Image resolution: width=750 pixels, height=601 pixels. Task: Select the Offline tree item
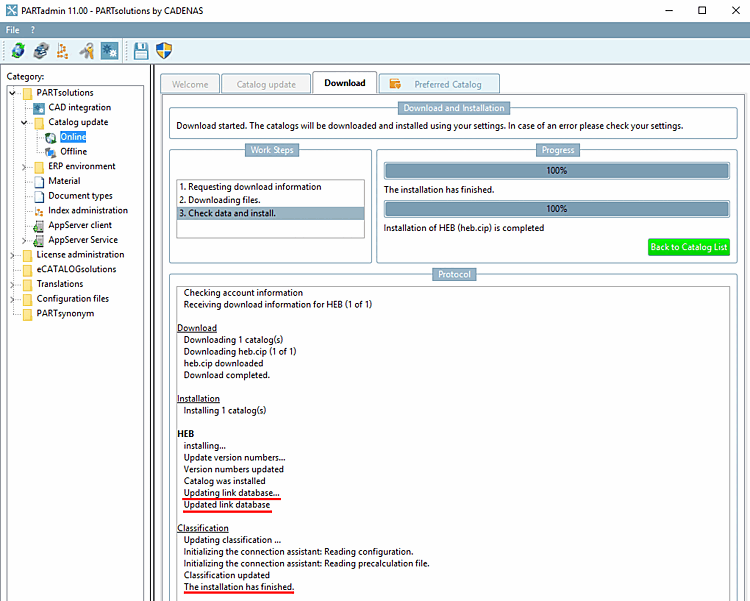tap(74, 152)
